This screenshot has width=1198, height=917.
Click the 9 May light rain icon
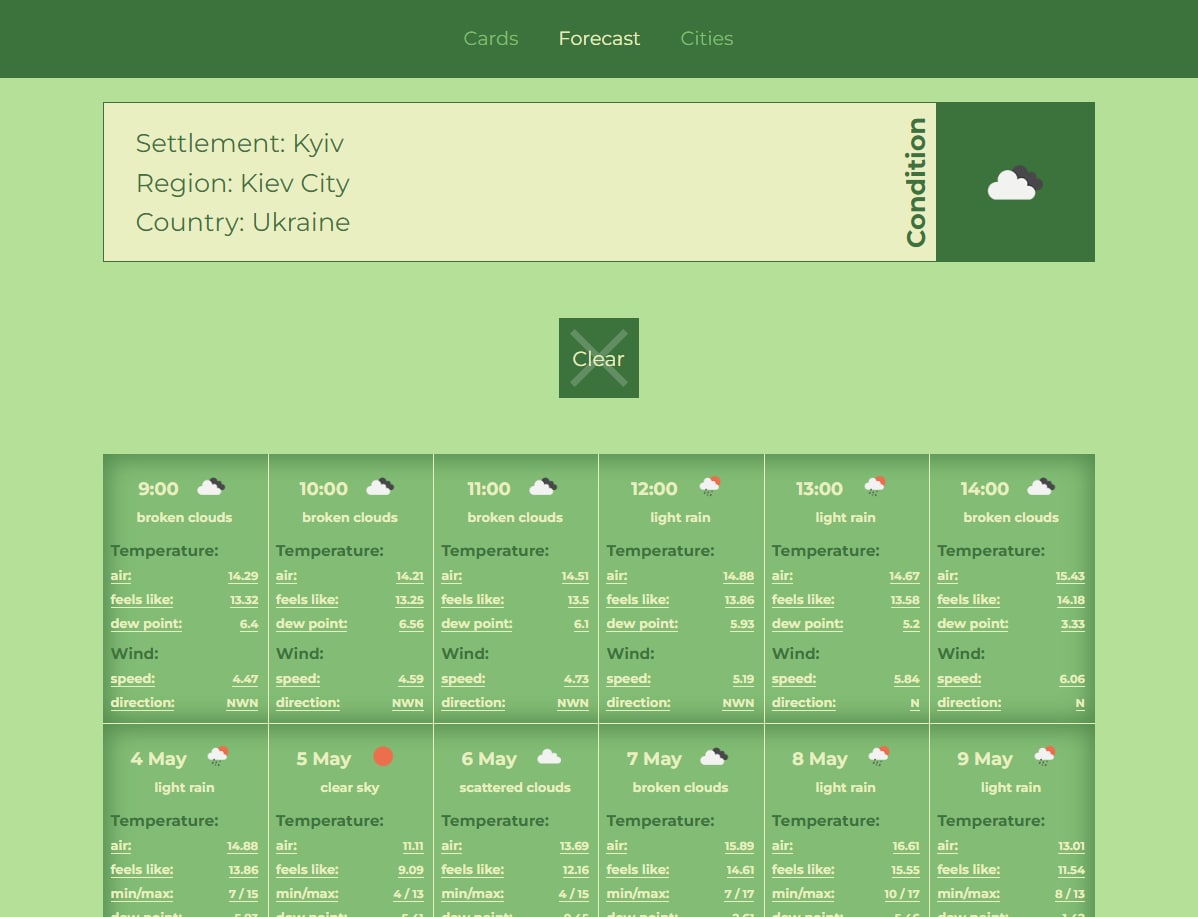pyautogui.click(x=1044, y=756)
